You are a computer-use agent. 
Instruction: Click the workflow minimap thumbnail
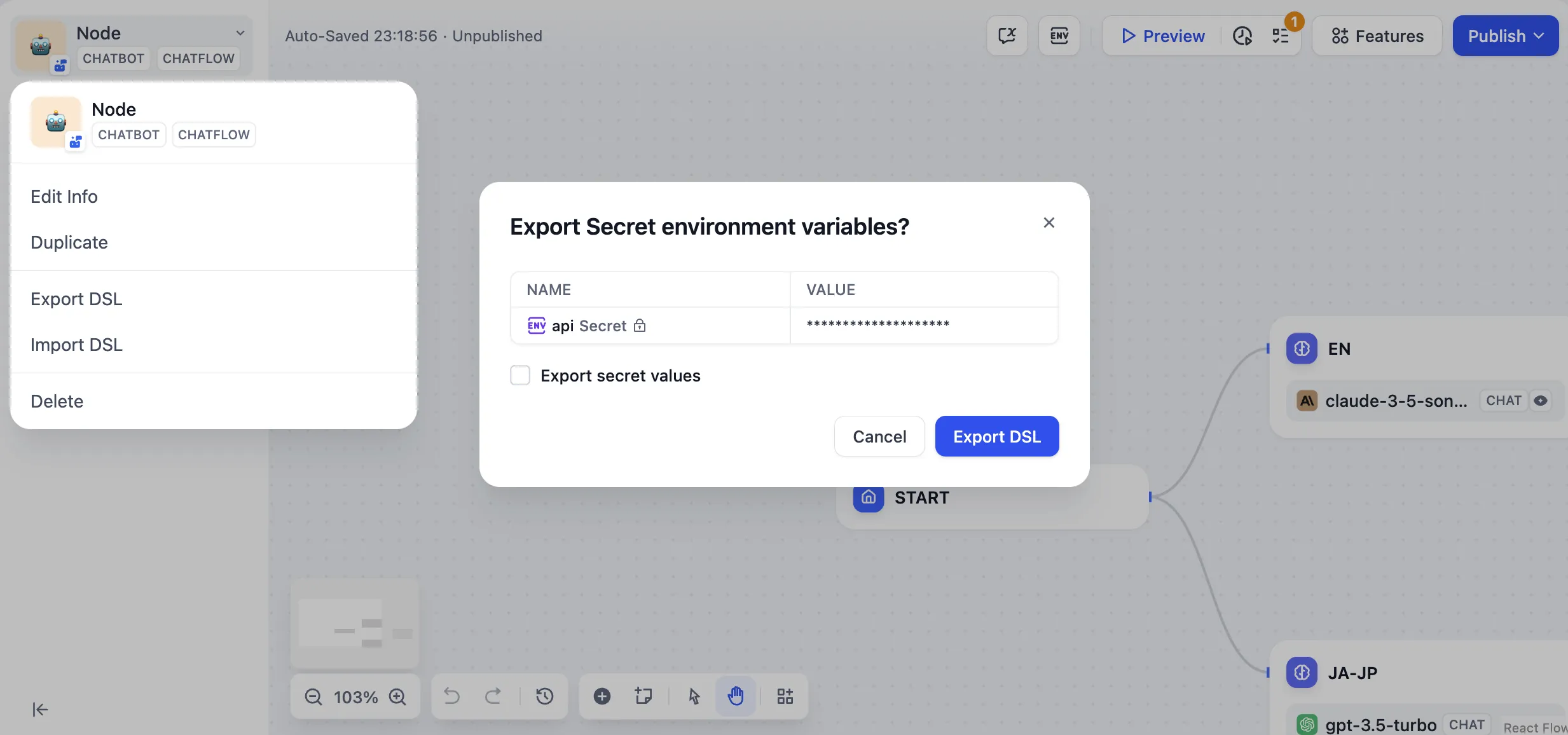point(355,624)
